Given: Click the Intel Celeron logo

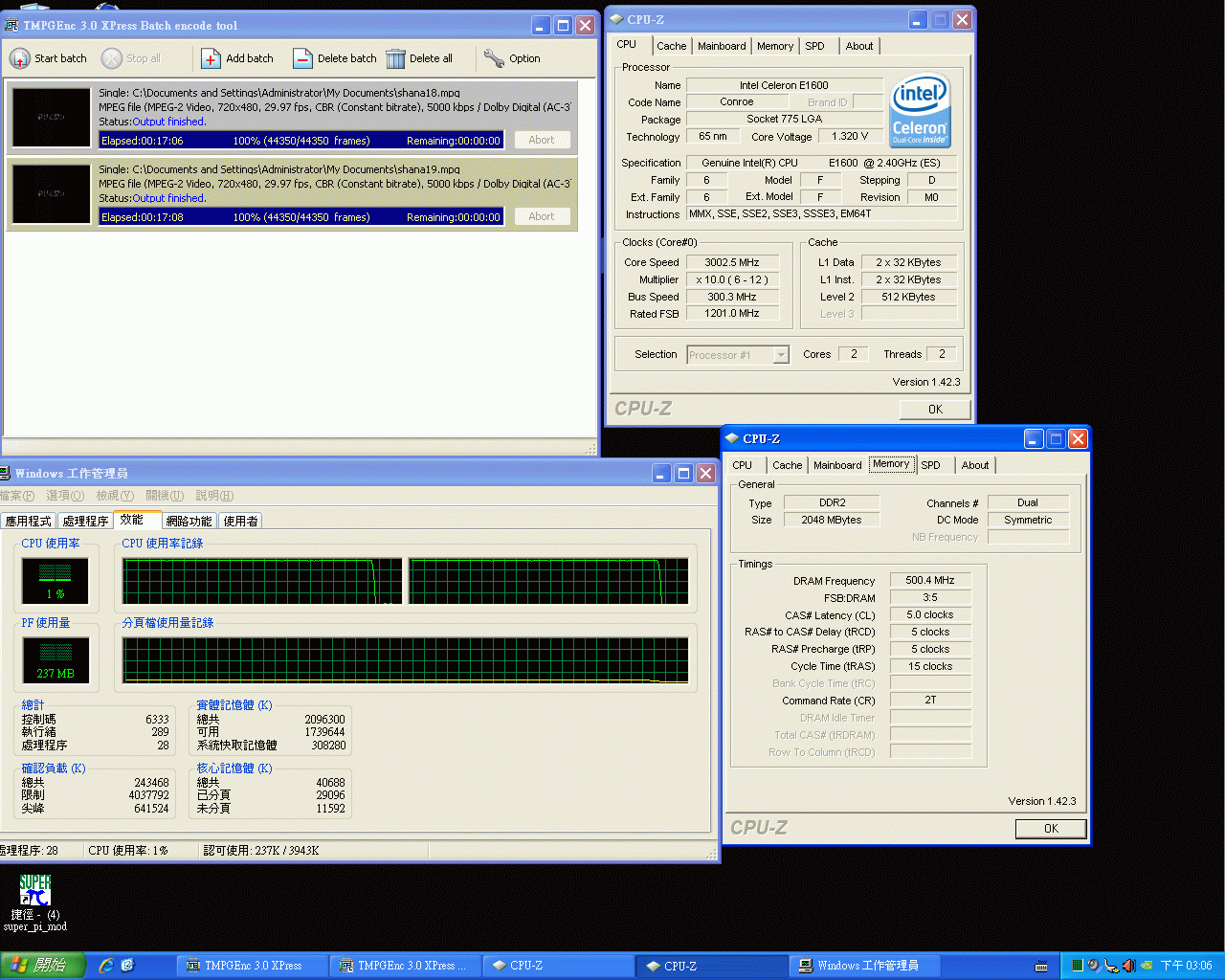Looking at the screenshot, I should click(920, 111).
